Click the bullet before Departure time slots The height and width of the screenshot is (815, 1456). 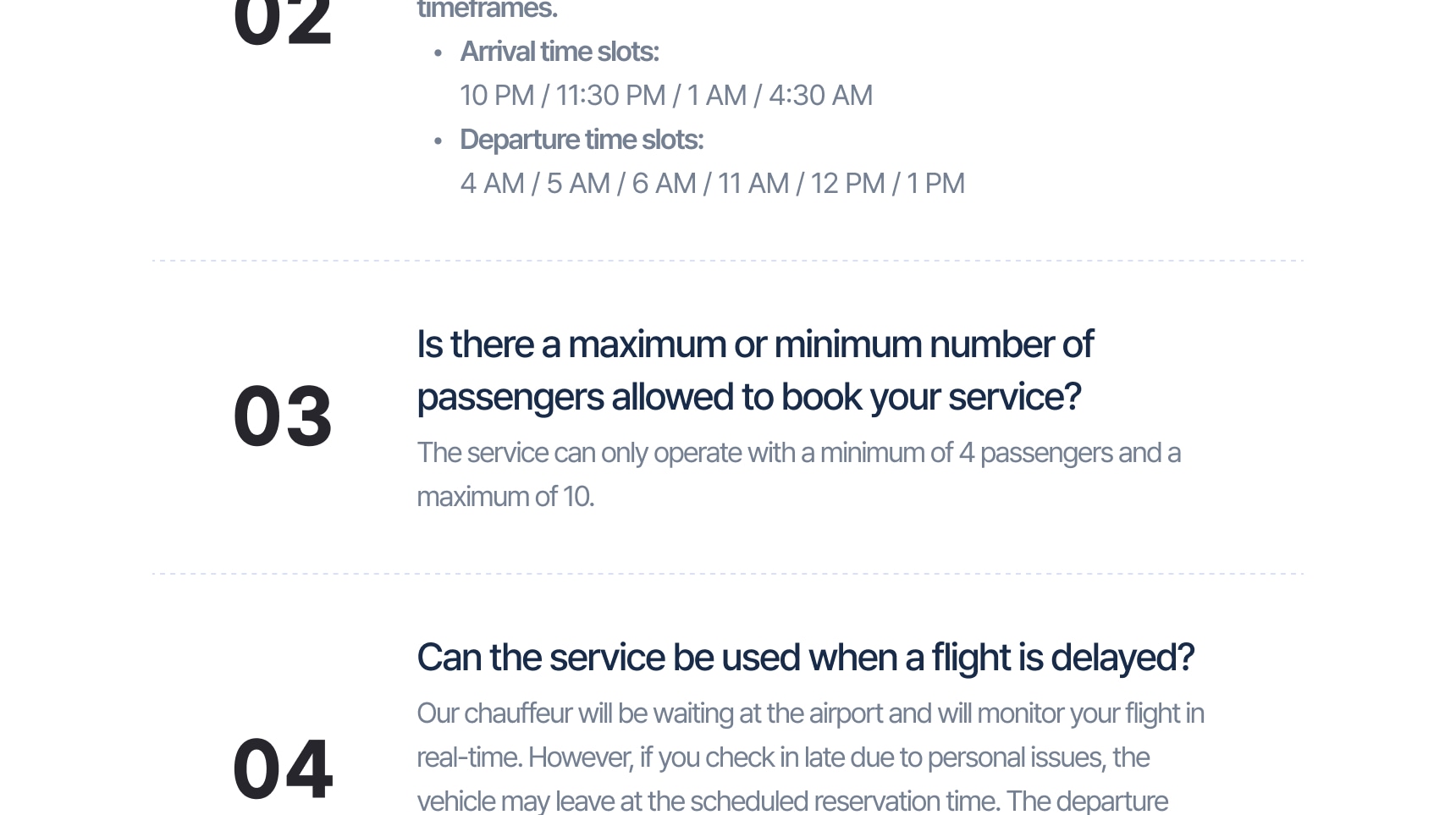[x=438, y=141]
